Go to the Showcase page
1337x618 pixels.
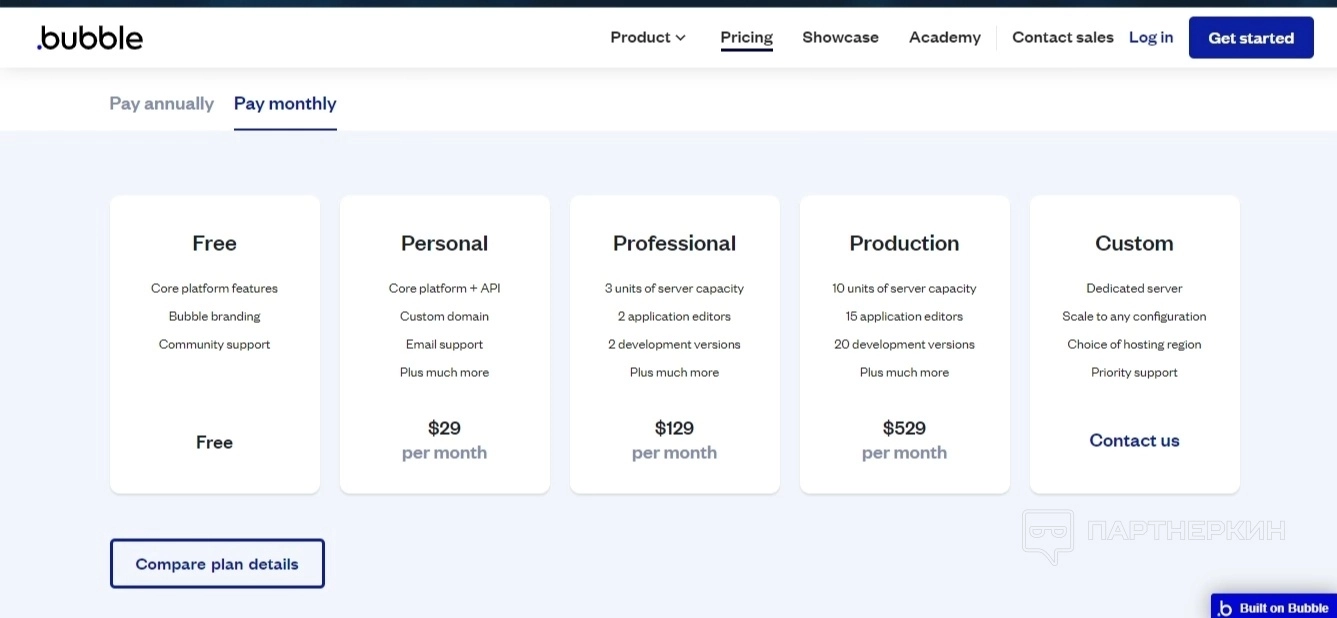(x=840, y=38)
